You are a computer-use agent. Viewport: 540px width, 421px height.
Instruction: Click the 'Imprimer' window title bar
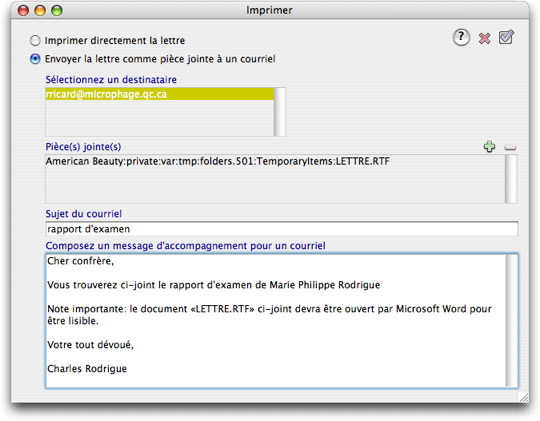point(270,10)
